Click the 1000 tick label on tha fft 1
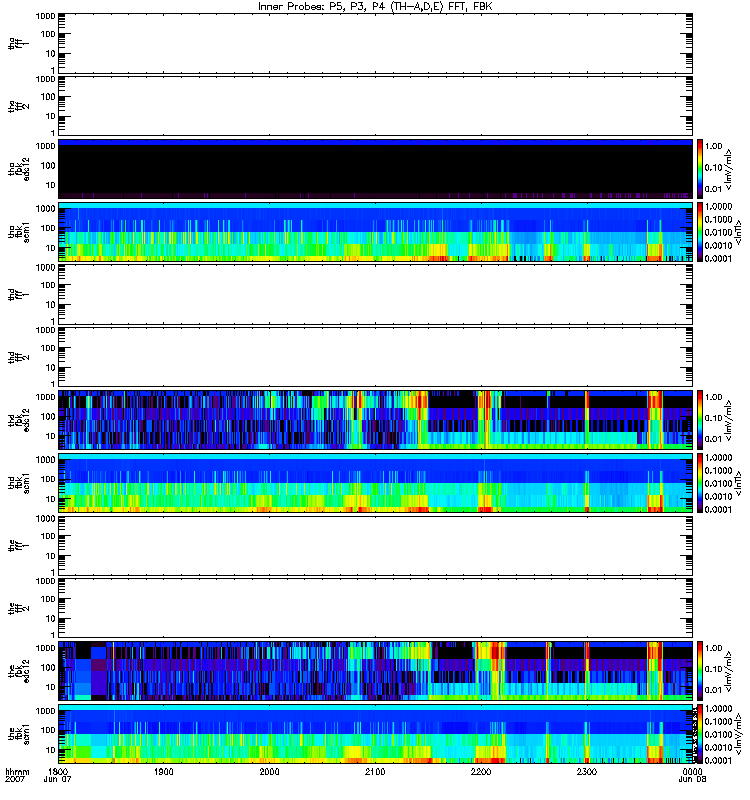 (x=45, y=16)
